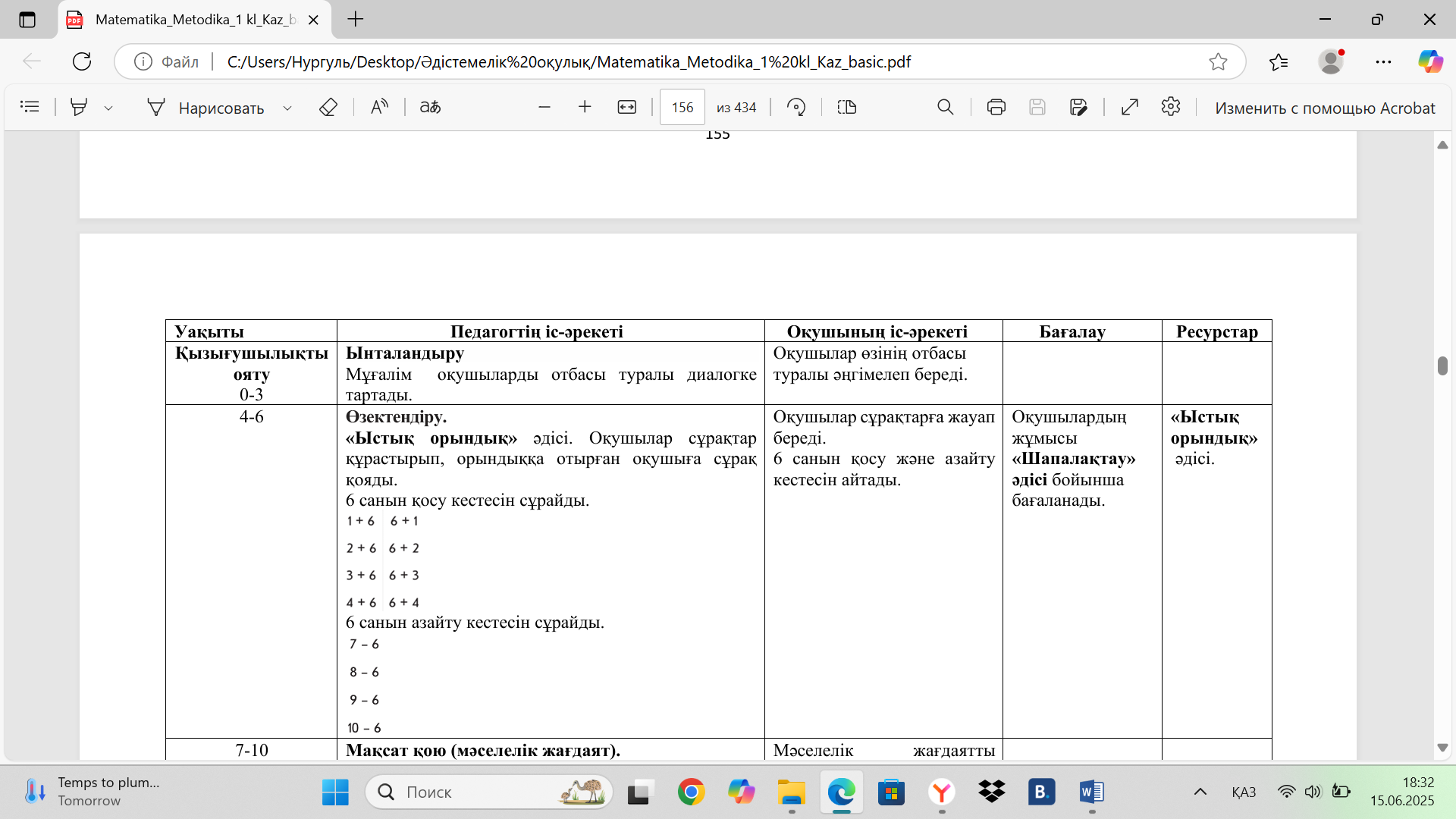Click the rotate page icon
Viewport: 1456px width, 819px height.
coord(795,107)
